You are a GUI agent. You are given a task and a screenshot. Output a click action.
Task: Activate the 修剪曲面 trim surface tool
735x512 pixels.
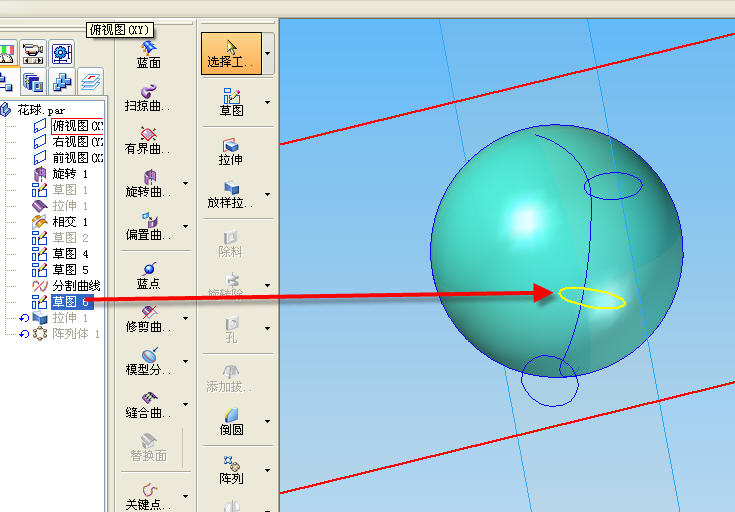click(149, 318)
